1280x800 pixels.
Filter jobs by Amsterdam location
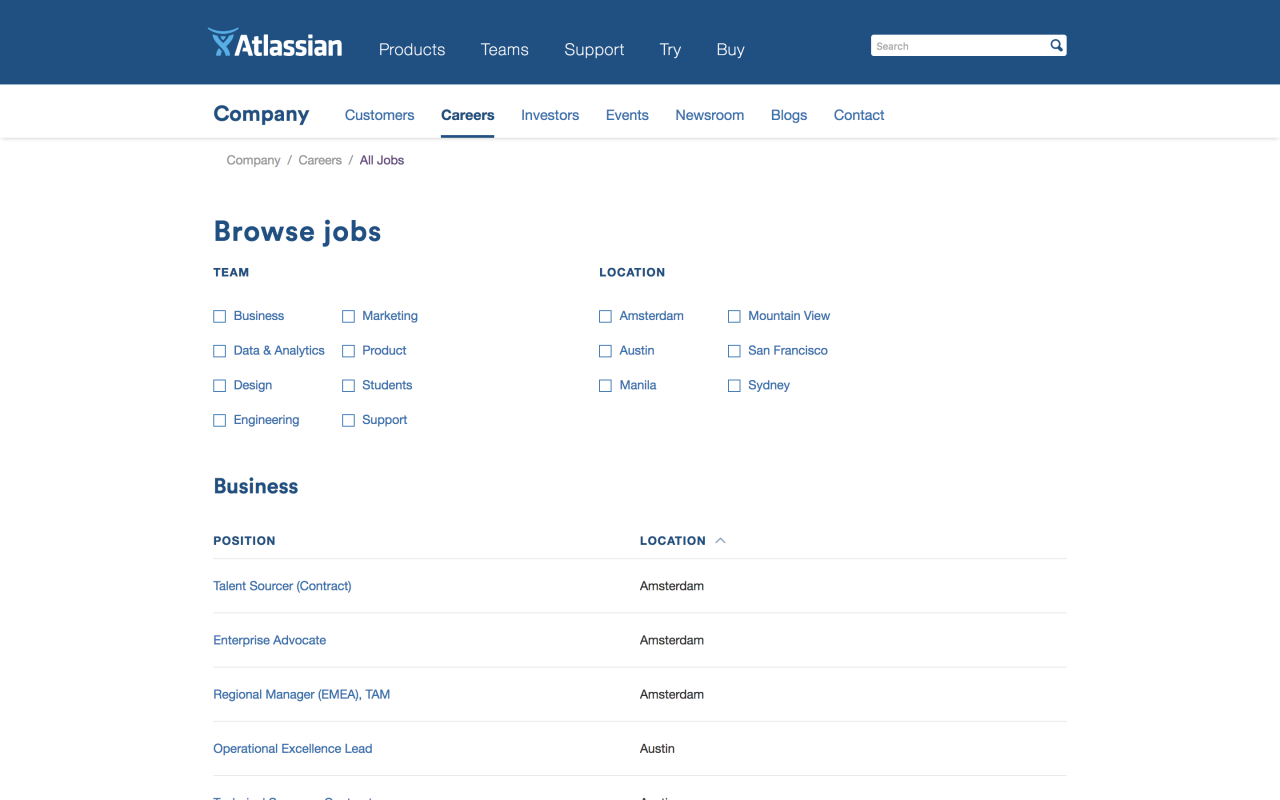pos(605,316)
